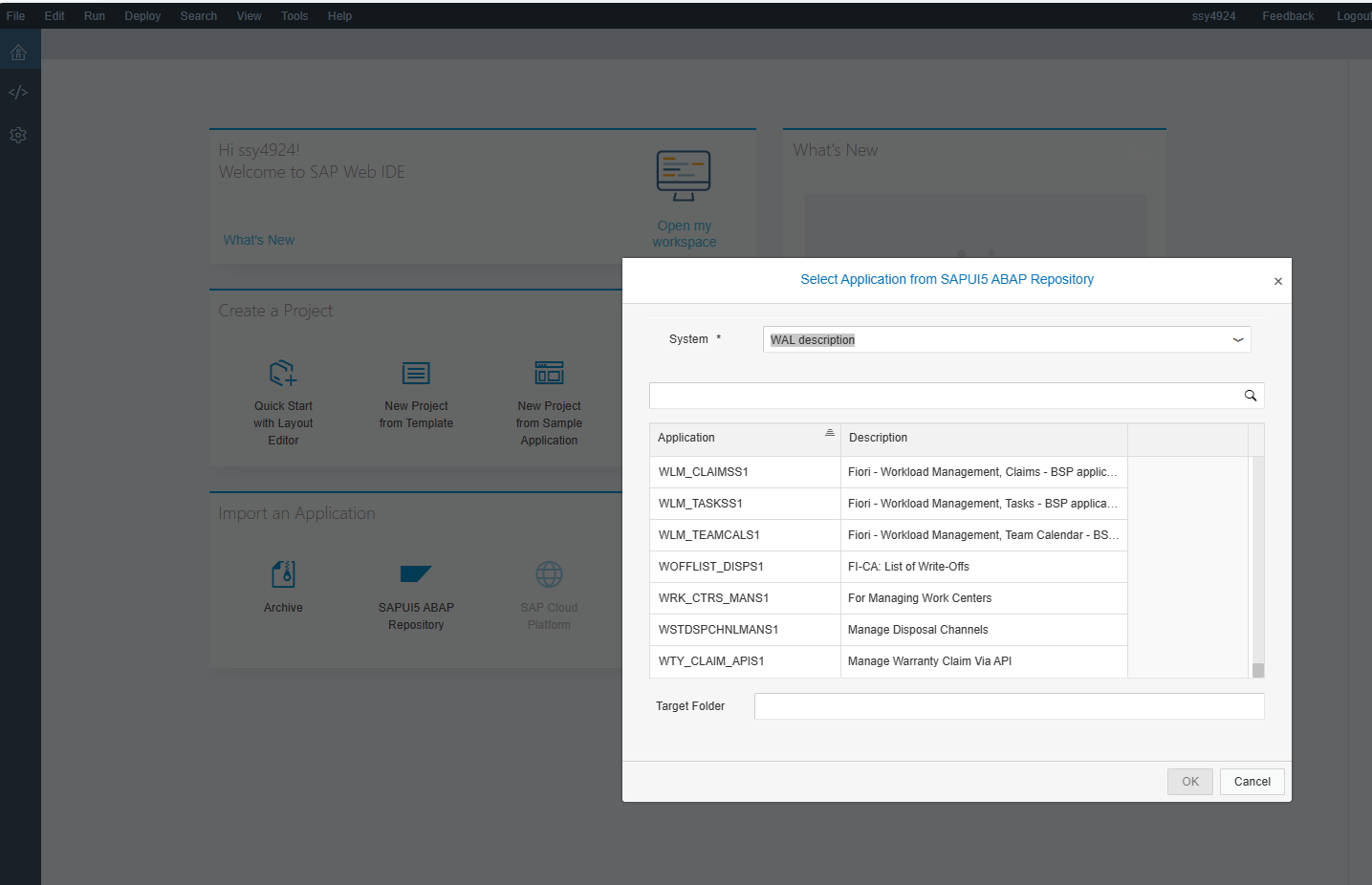Select the WOFFLIST_DISPS1 application row
Viewport: 1372px width, 885px height.
pyautogui.click(x=888, y=567)
